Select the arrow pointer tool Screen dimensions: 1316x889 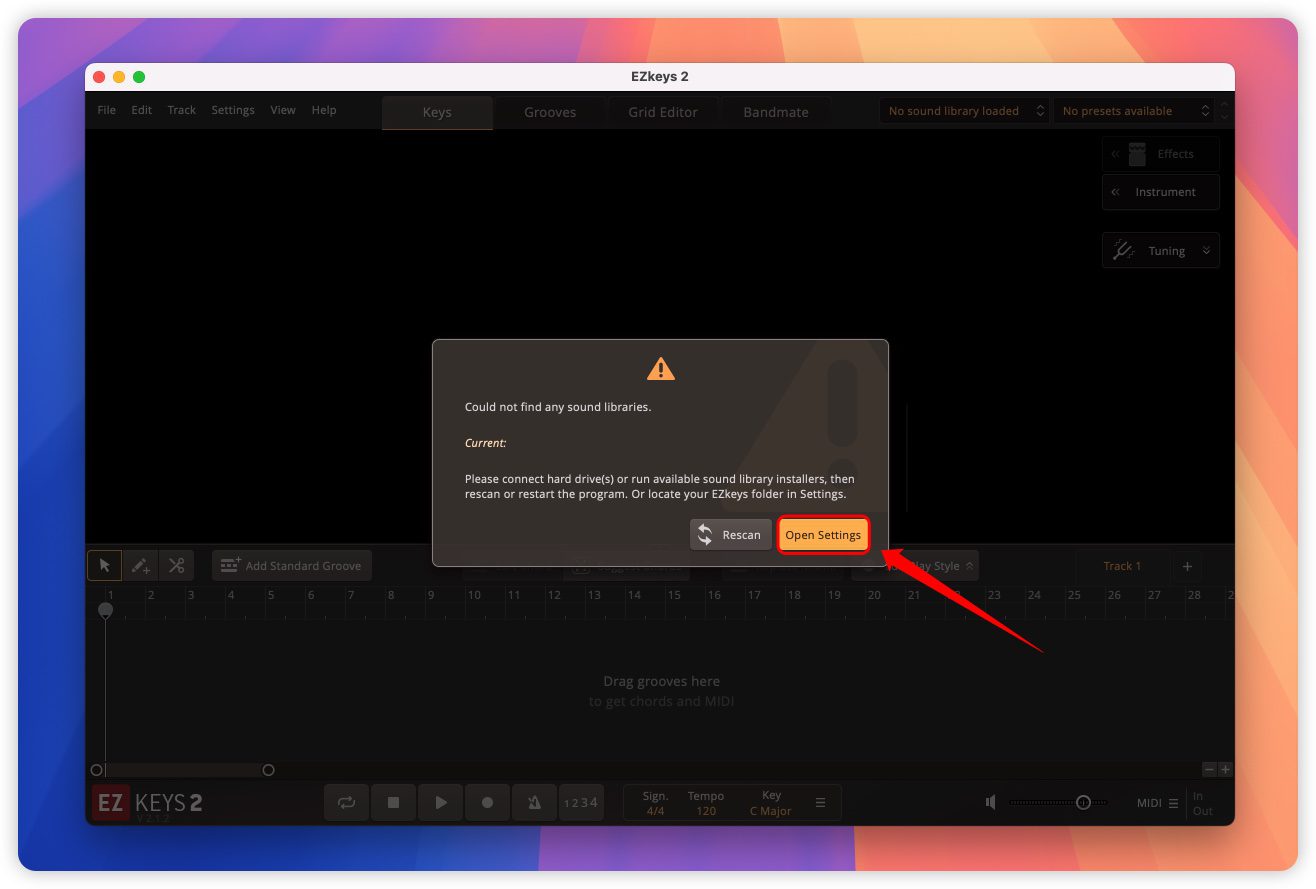coord(104,565)
